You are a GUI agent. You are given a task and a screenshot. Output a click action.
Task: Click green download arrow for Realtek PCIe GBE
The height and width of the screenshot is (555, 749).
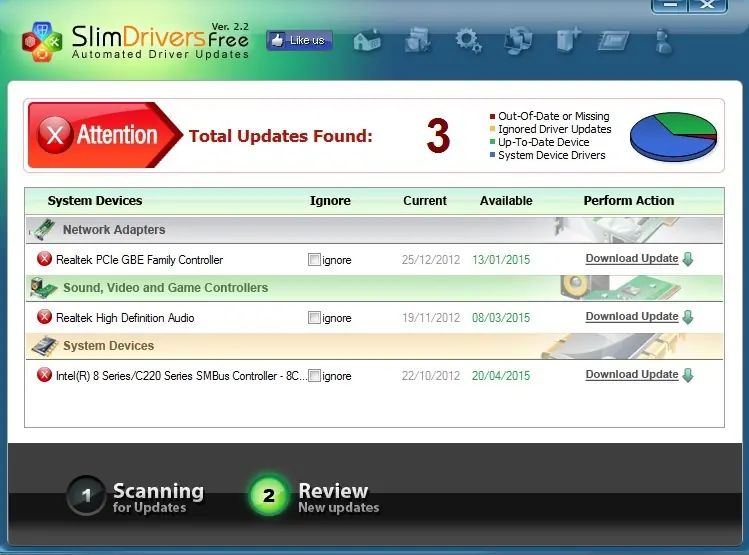(x=688, y=259)
